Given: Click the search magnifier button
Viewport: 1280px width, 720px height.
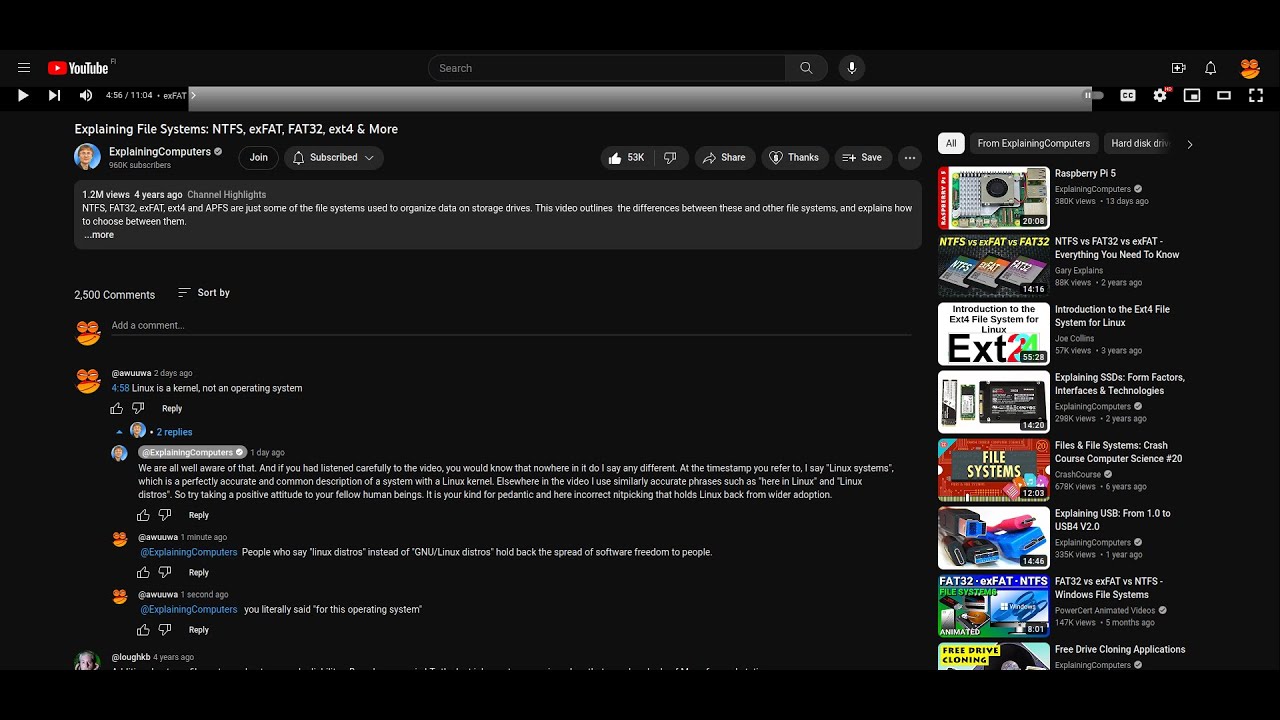Looking at the screenshot, I should 806,68.
